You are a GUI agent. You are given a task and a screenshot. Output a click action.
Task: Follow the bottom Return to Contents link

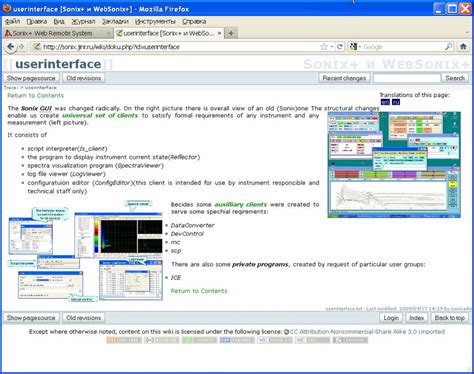[199, 291]
